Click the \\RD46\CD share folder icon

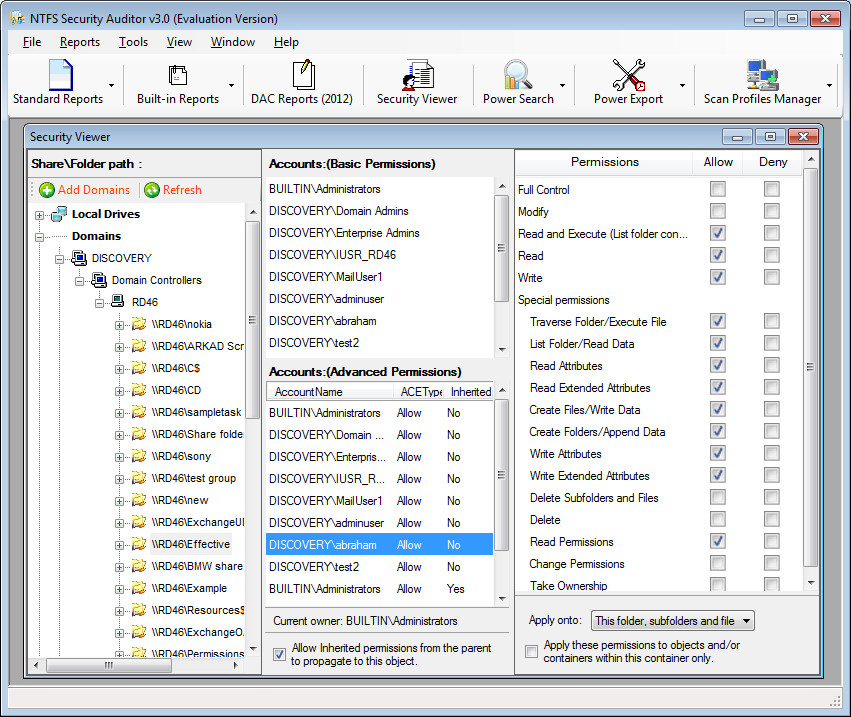click(x=139, y=390)
